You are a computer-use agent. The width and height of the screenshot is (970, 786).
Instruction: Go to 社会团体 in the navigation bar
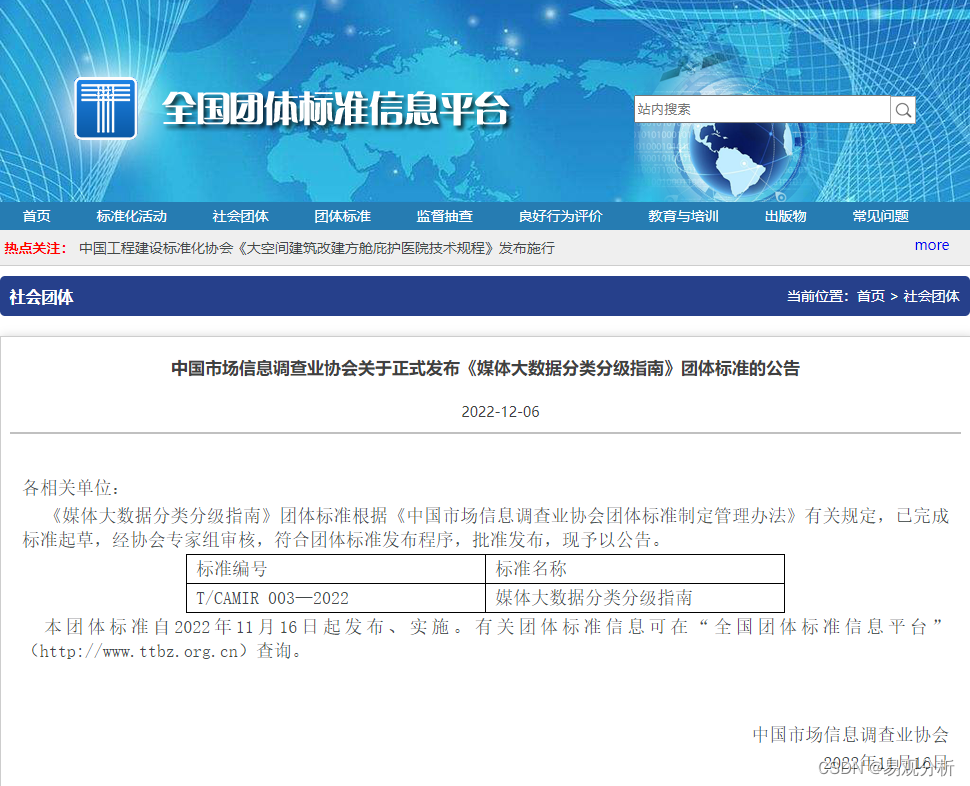click(x=241, y=216)
